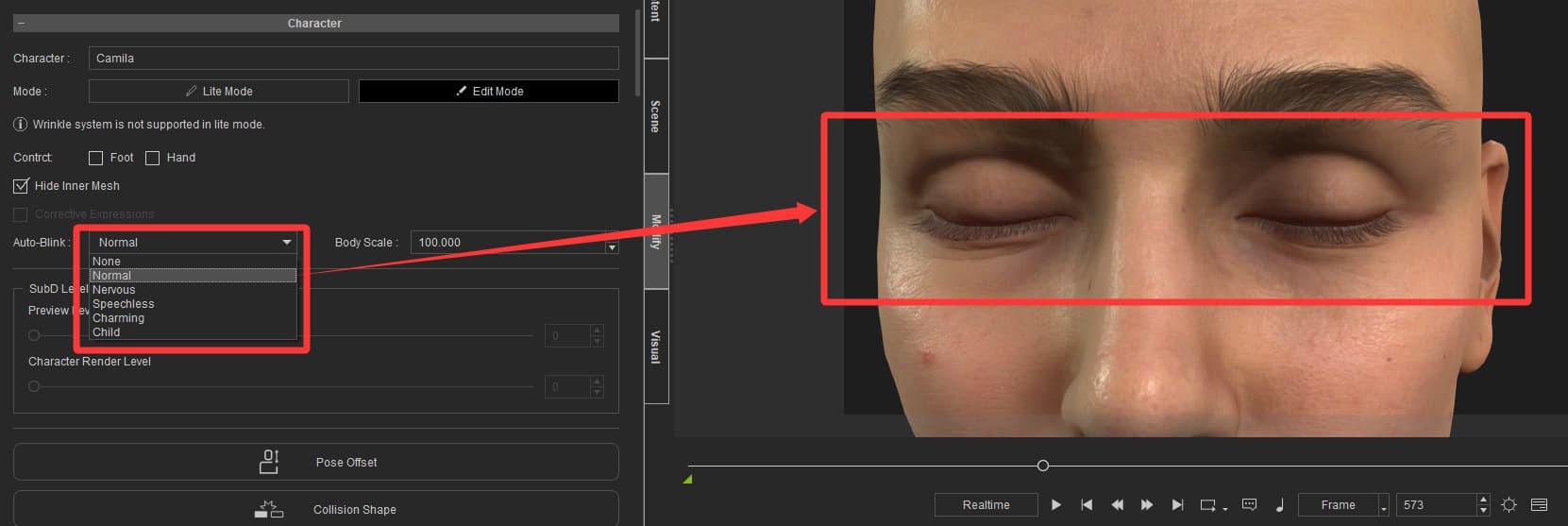Click the fast-forward next frame icon
This screenshot has height=526, width=1568.
1147,505
